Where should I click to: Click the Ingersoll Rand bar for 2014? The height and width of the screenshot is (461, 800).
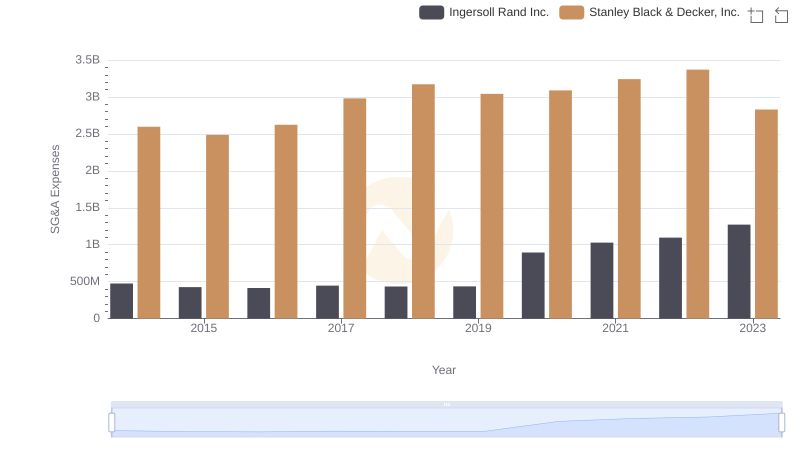pyautogui.click(x=121, y=301)
